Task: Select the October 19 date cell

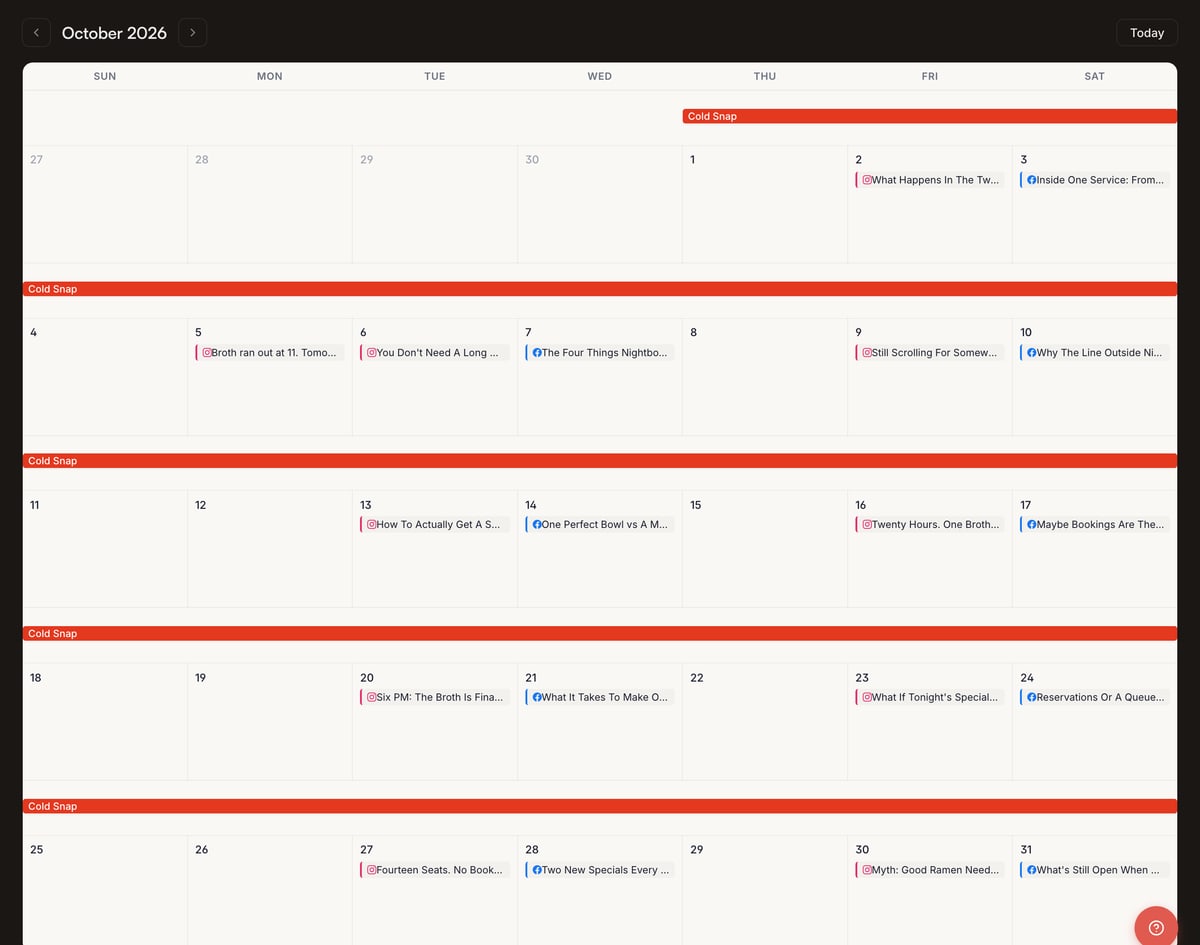Action: tap(270, 722)
